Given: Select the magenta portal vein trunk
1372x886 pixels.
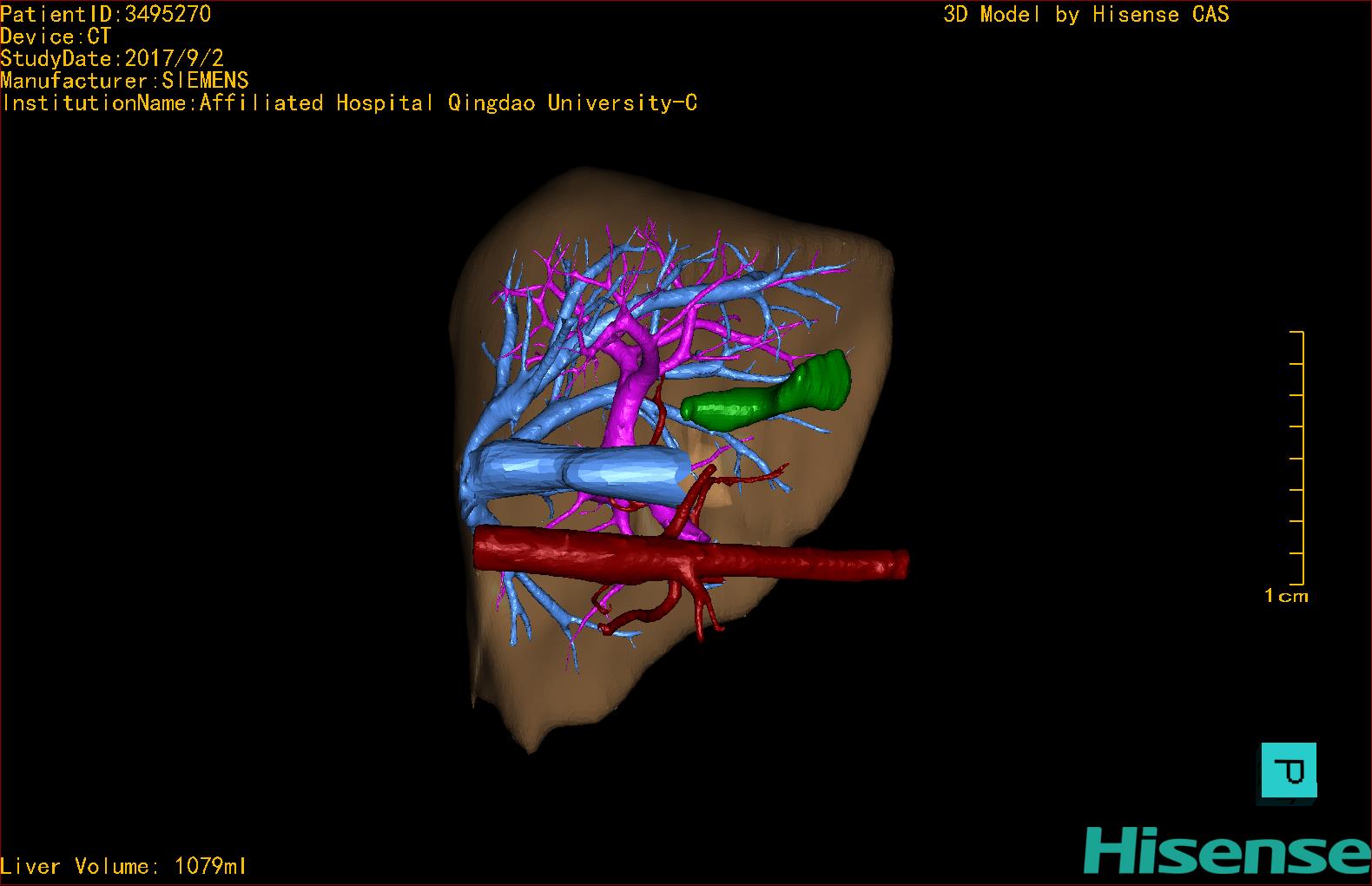Looking at the screenshot, I should 632,391.
